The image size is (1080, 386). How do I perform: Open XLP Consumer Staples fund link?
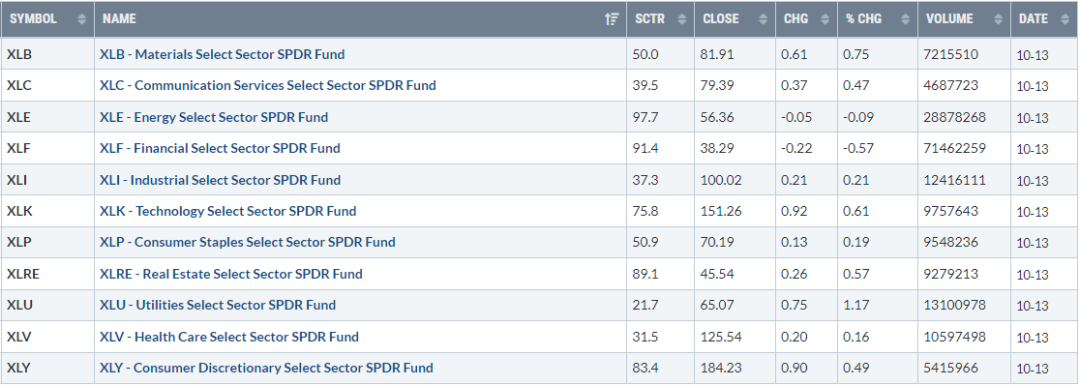[x=248, y=243]
